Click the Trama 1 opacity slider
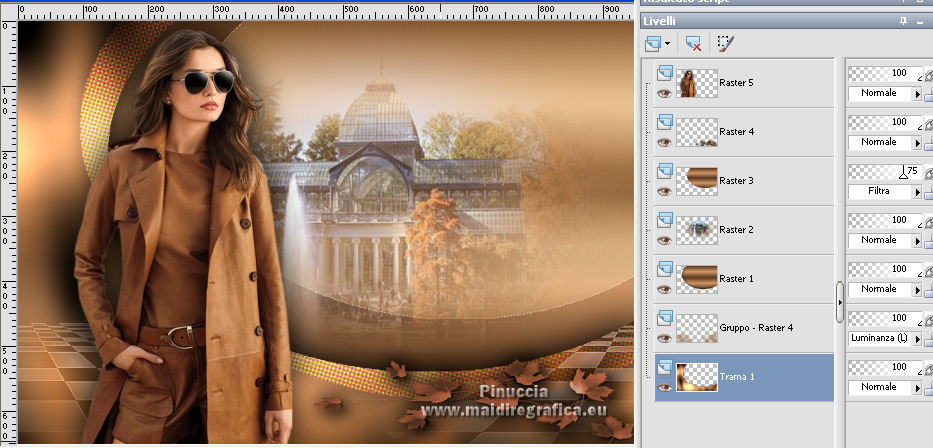The height and width of the screenshot is (448, 933). coord(885,367)
